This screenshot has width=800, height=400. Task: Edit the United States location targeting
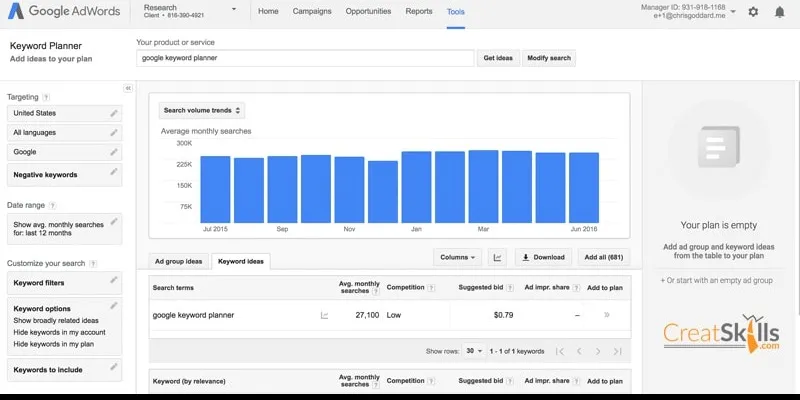[114, 113]
